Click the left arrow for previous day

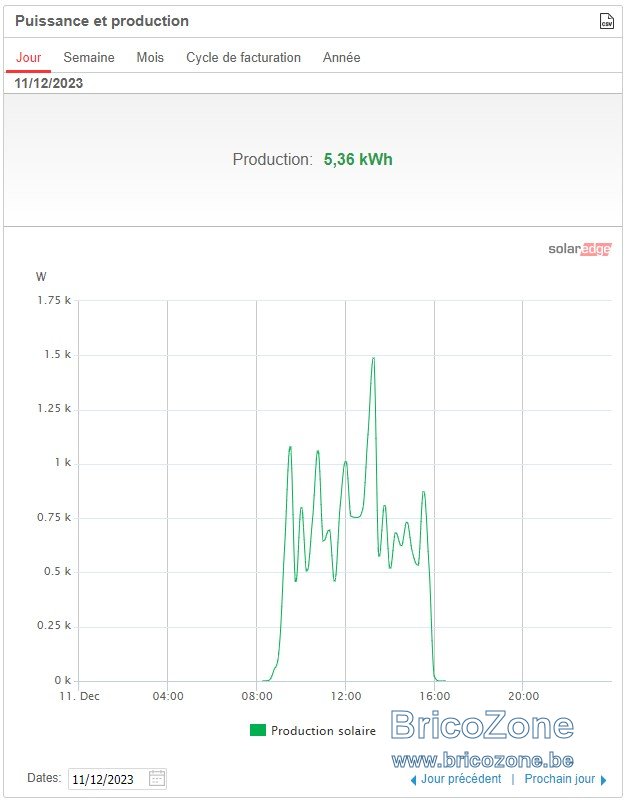(413, 780)
